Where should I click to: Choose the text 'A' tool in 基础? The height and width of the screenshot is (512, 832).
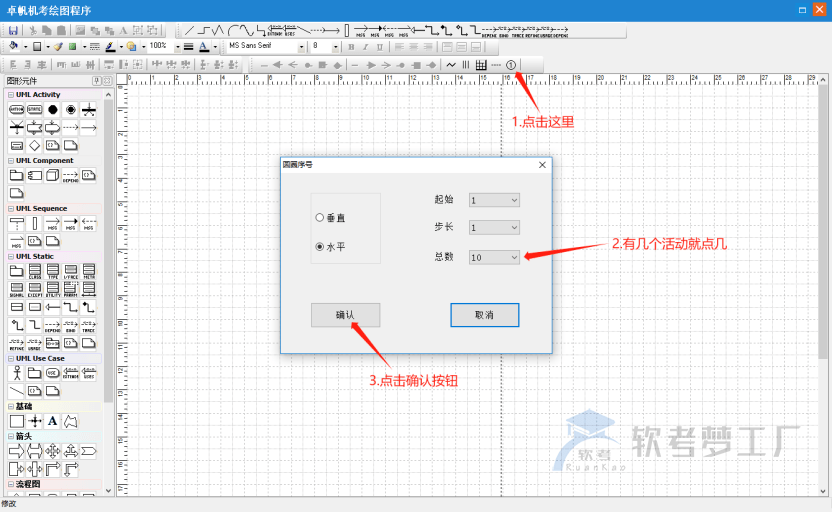52,421
